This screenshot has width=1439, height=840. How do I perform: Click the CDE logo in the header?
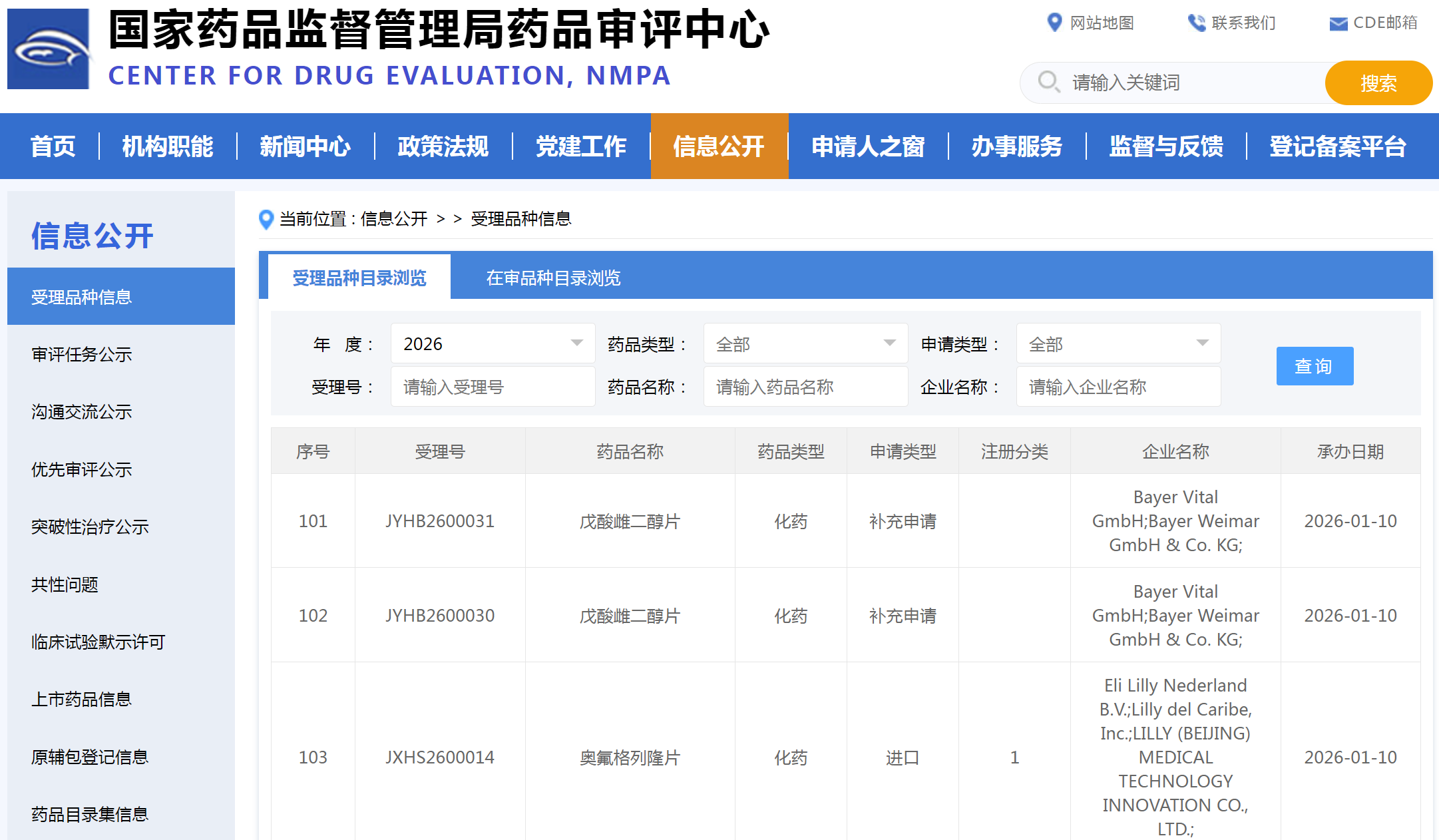coord(47,49)
